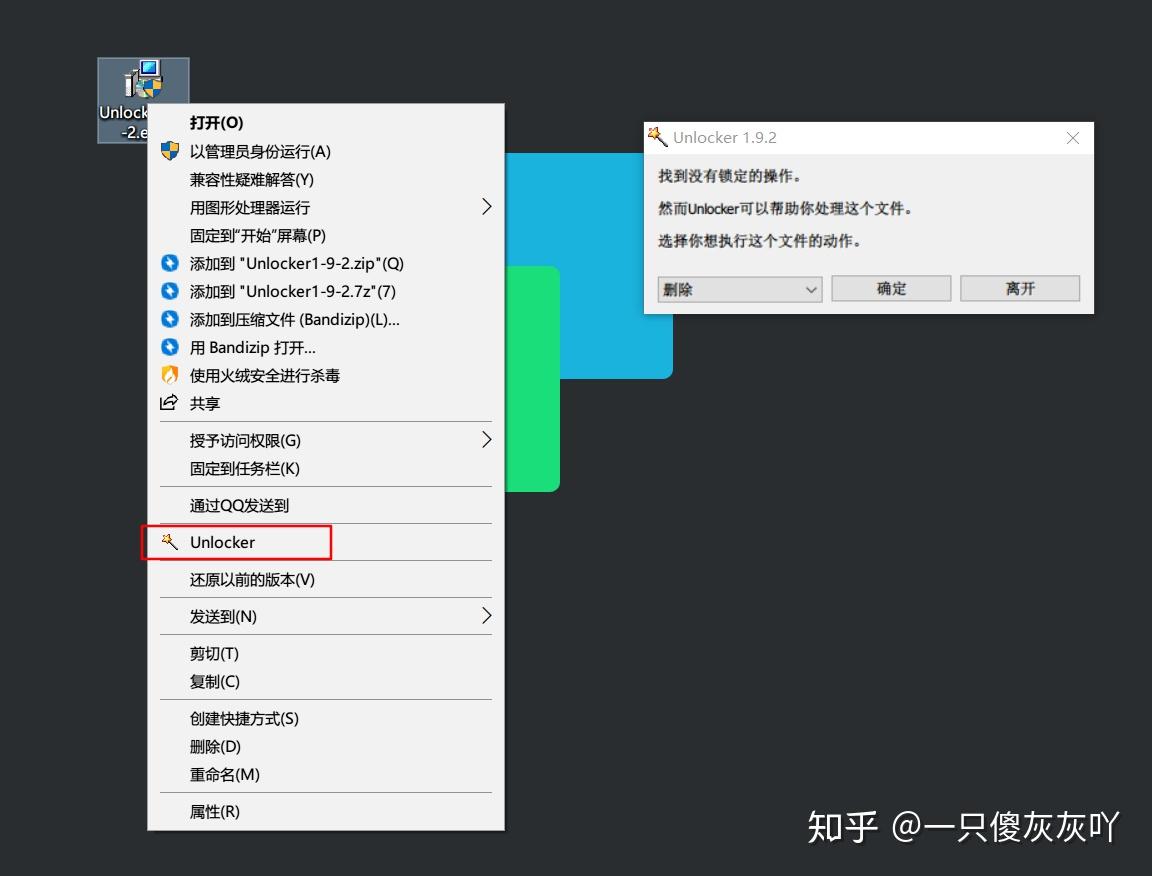The height and width of the screenshot is (876, 1152).
Task: Select 剪切(T)
Action: [x=326, y=653]
